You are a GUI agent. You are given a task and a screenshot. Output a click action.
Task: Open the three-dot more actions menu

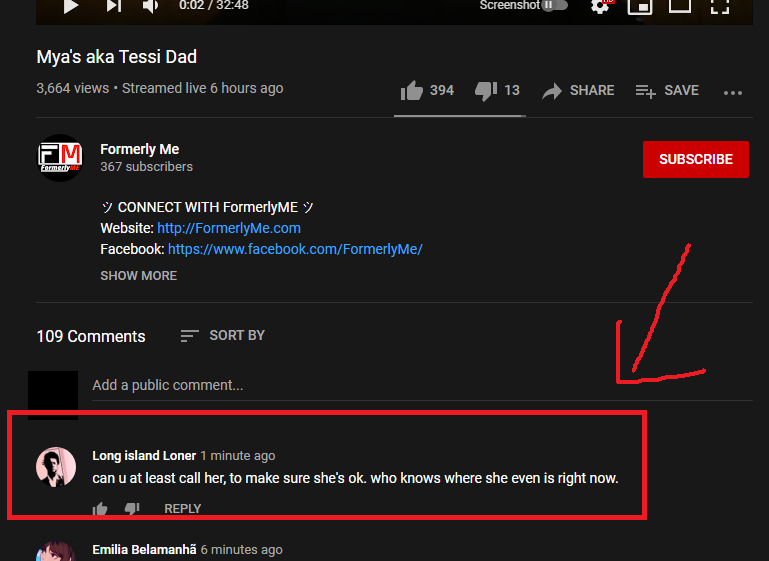[x=733, y=93]
